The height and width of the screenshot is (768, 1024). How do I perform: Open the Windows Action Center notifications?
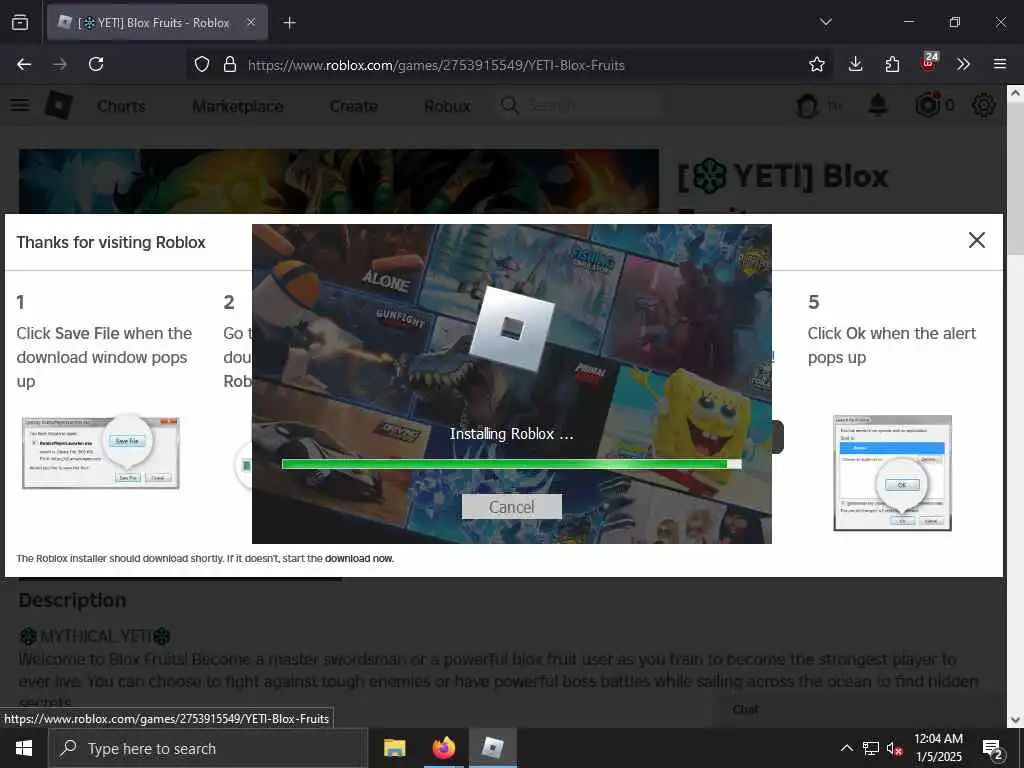point(993,749)
